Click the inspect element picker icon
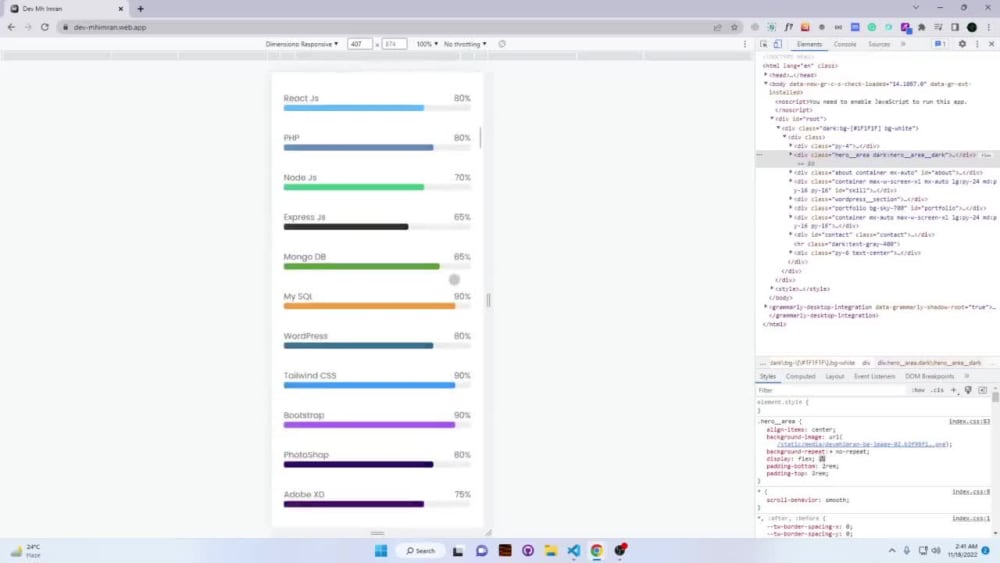 (763, 44)
